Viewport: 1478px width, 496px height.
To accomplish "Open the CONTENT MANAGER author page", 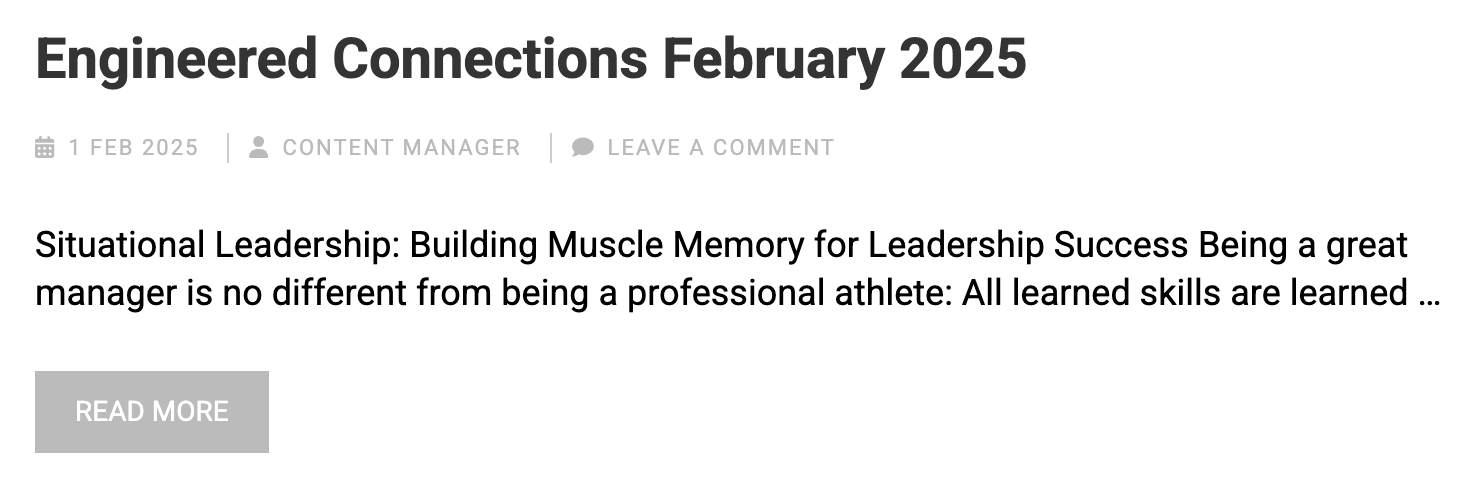I will click(x=401, y=148).
